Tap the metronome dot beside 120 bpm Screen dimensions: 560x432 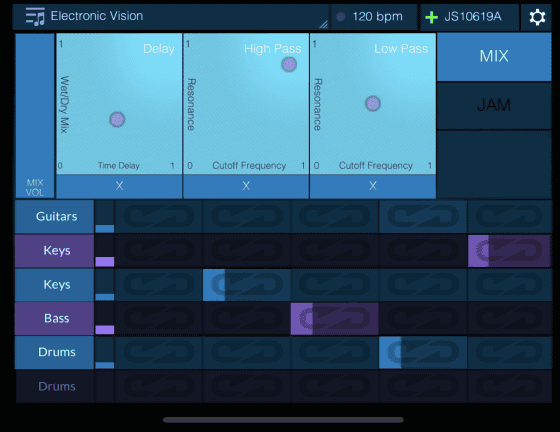[341, 16]
